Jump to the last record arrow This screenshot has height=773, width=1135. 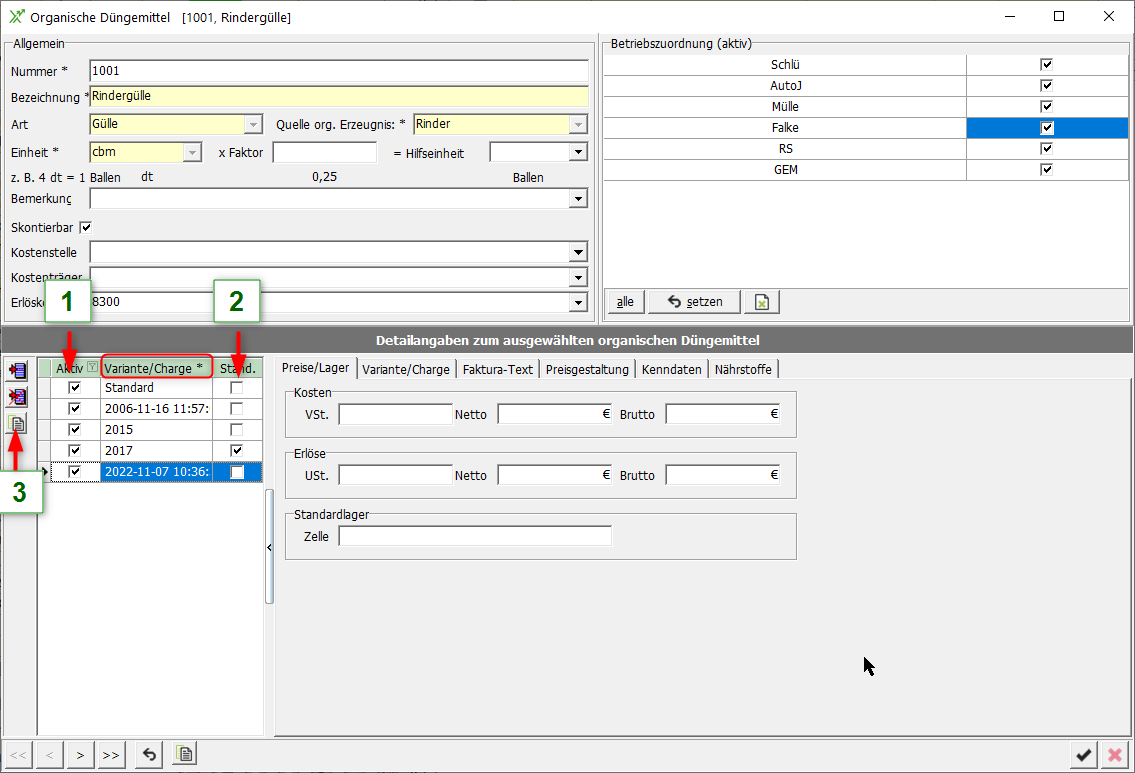point(111,754)
